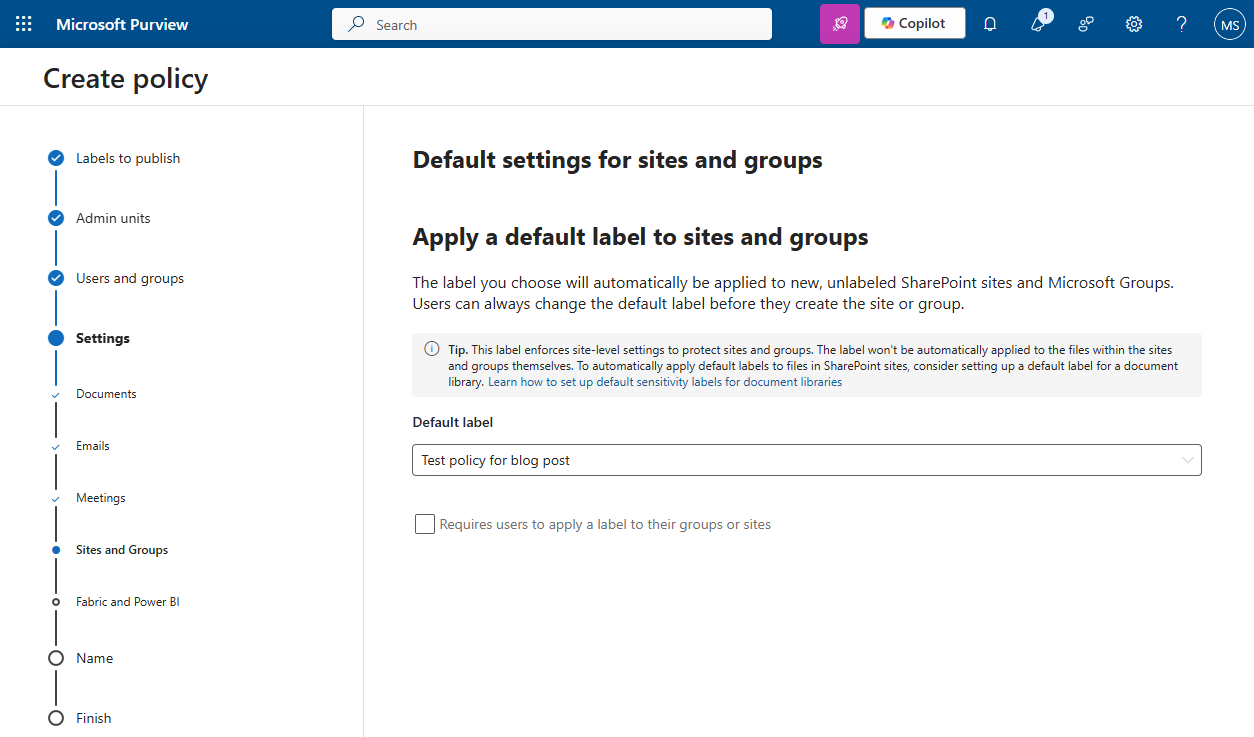Advance to the Fabric and Power BI step
Screen dimensions: 1254x737
tap(128, 601)
